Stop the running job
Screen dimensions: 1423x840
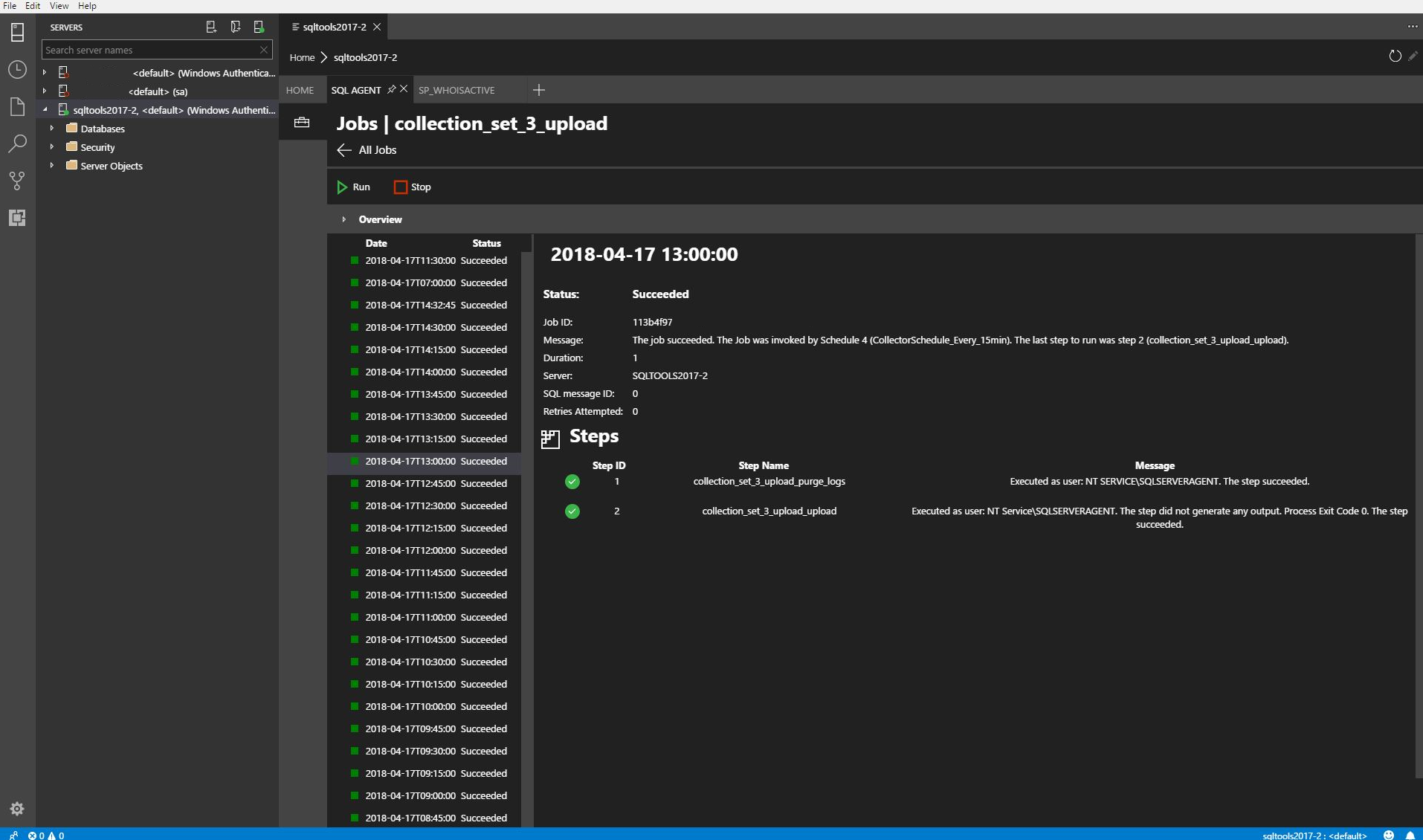[x=413, y=187]
